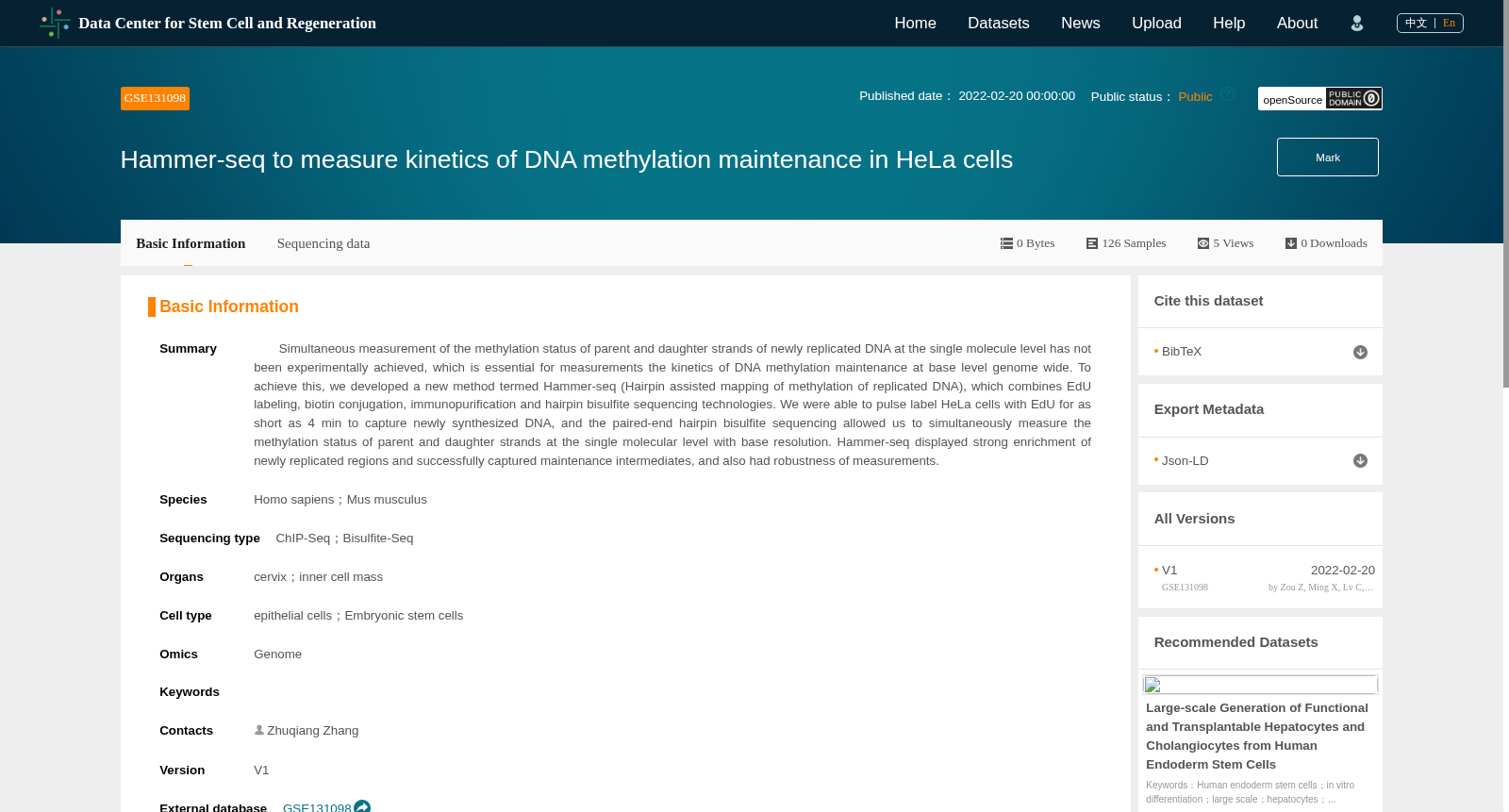Click the ChIP-Seq sequencing type value
The image size is (1509, 812).
coord(303,538)
